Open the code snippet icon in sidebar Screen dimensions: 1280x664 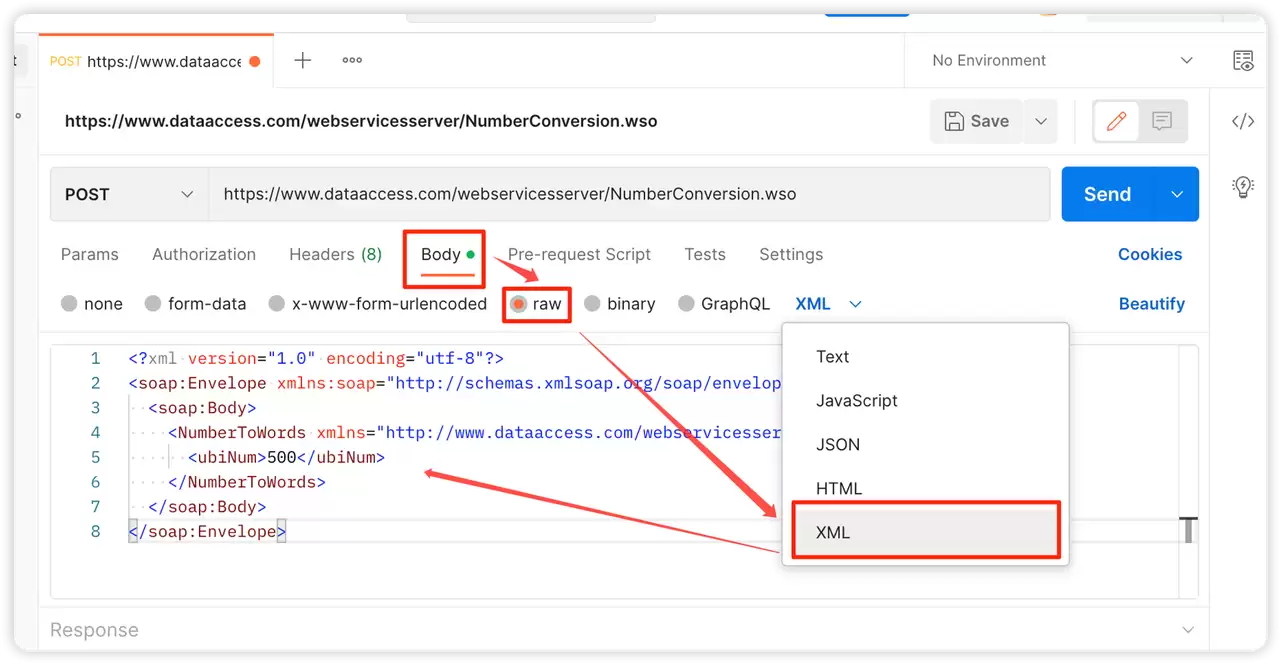[1243, 122]
